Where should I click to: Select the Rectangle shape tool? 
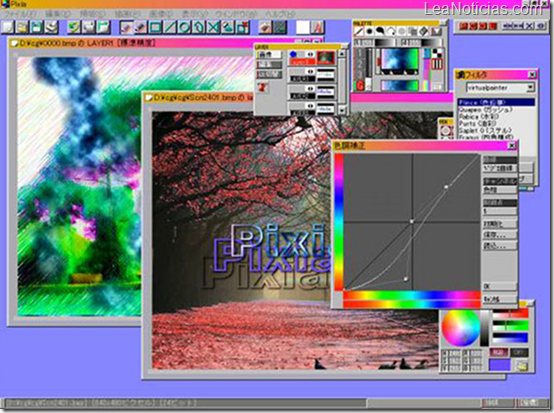click(155, 27)
